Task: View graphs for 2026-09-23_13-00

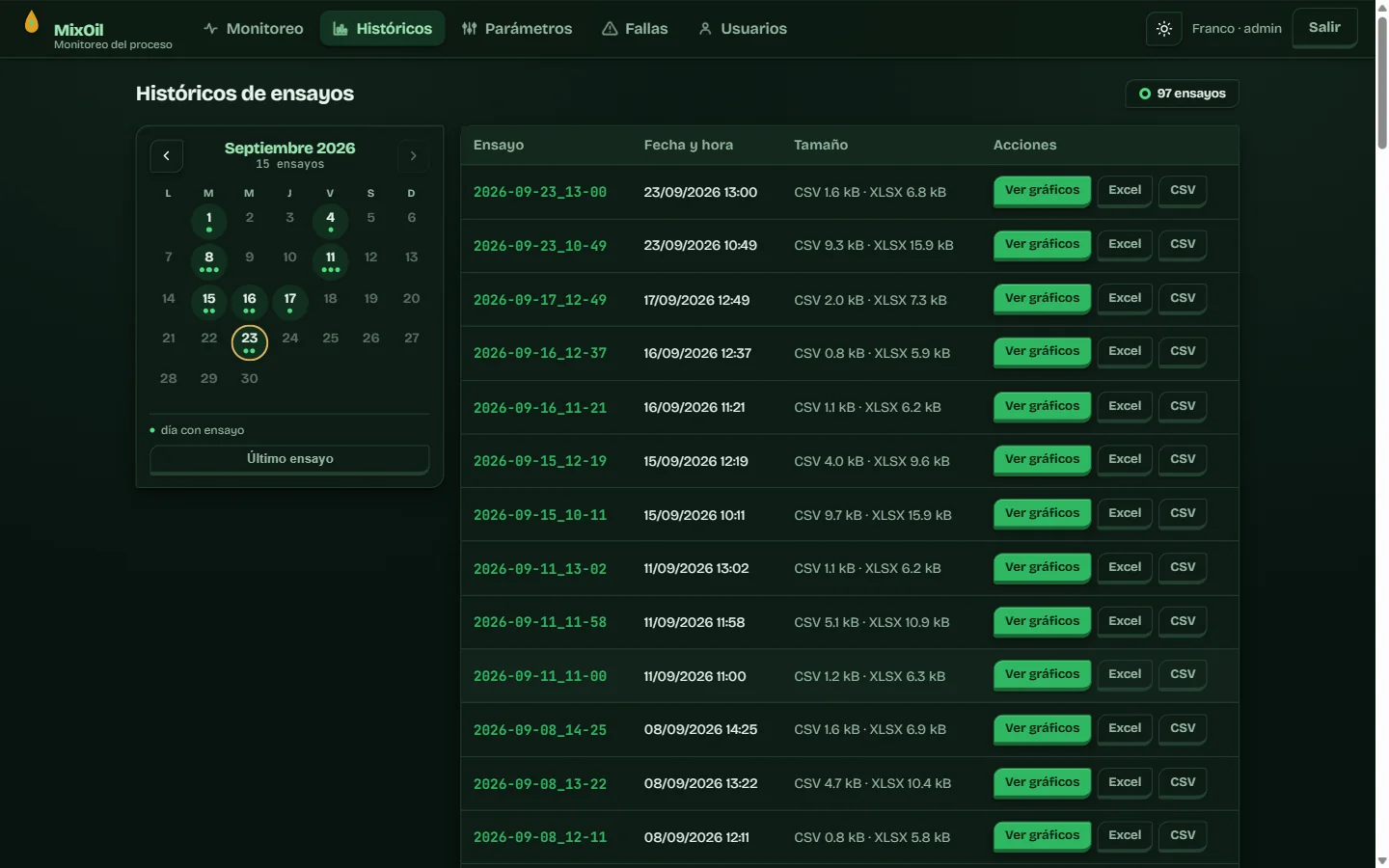Action: click(x=1042, y=191)
